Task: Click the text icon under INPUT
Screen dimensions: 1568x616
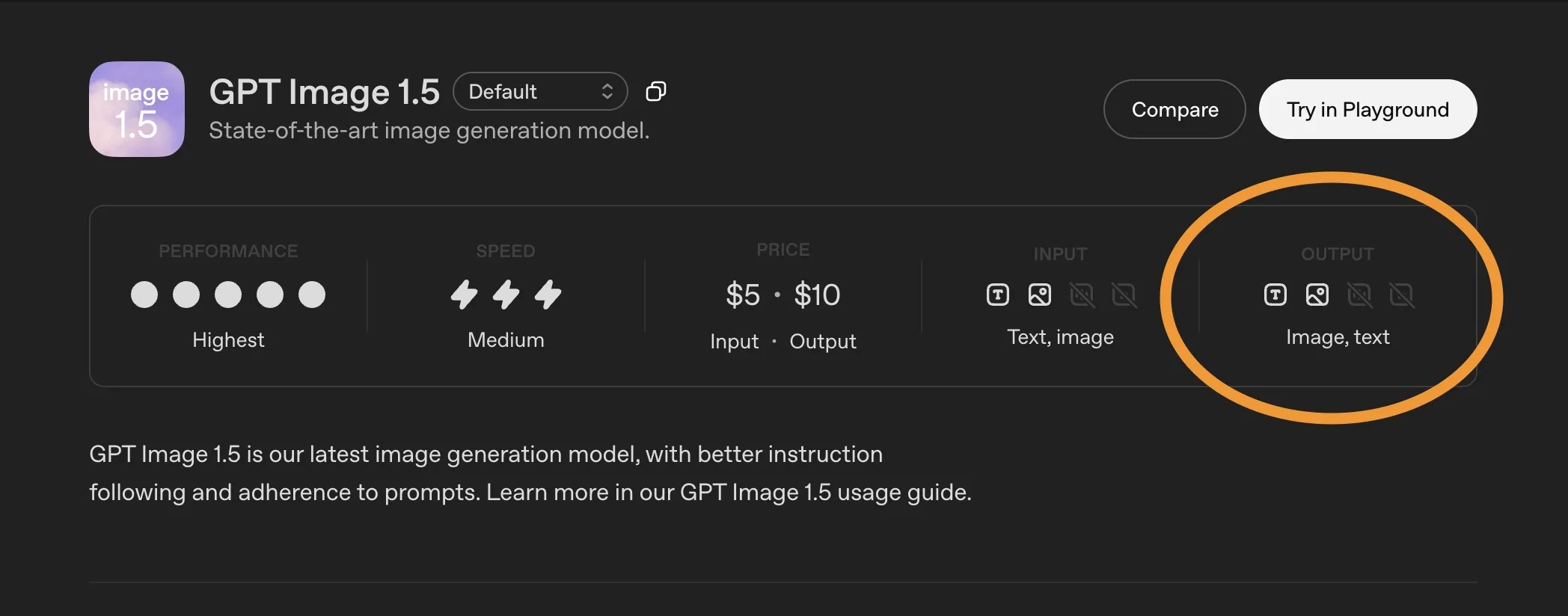Action: coord(998,295)
